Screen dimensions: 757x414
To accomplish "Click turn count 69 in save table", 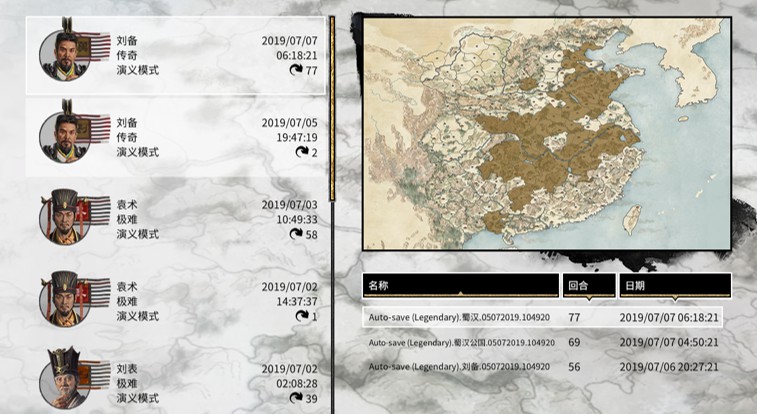I will coord(574,343).
